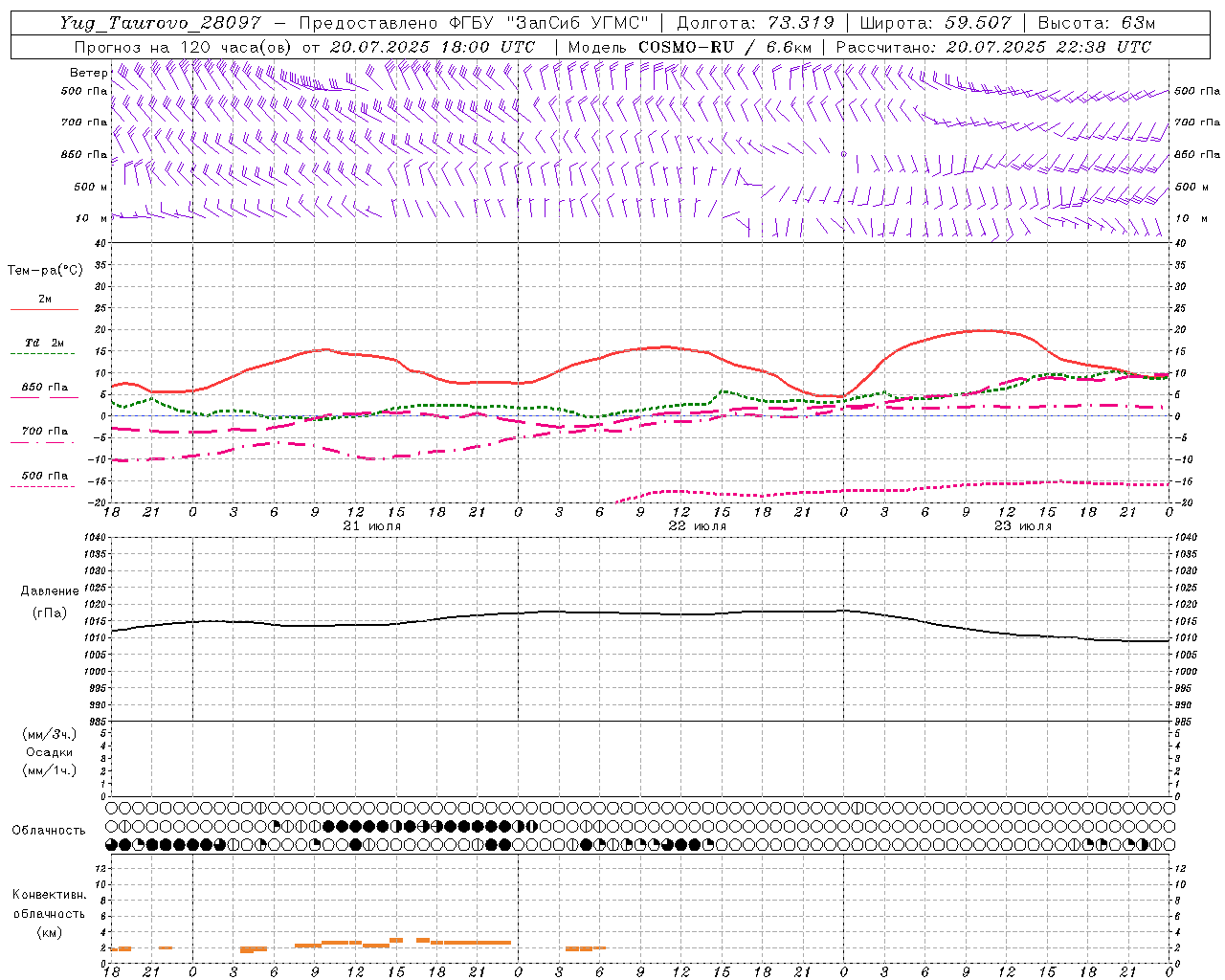Click the 'Ветер' wind panel label
The width and height of the screenshot is (1225, 980).
[88, 73]
